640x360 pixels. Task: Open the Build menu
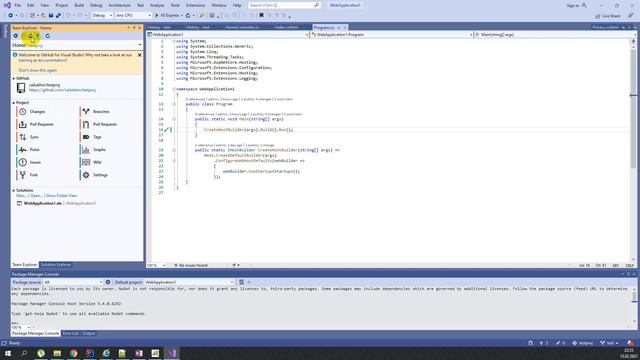(x=79, y=5)
